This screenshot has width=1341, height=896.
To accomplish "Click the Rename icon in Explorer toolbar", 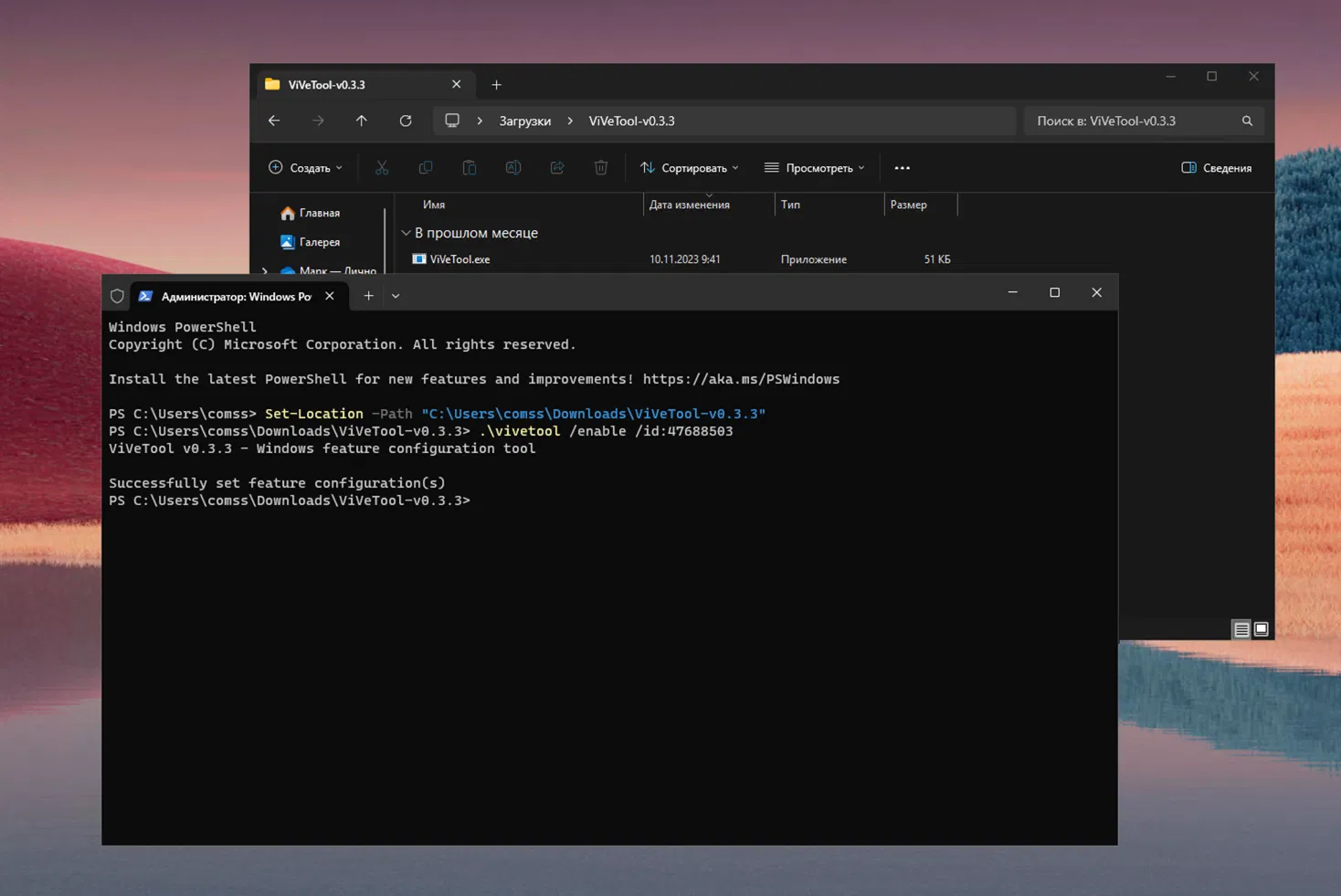I will click(x=513, y=168).
